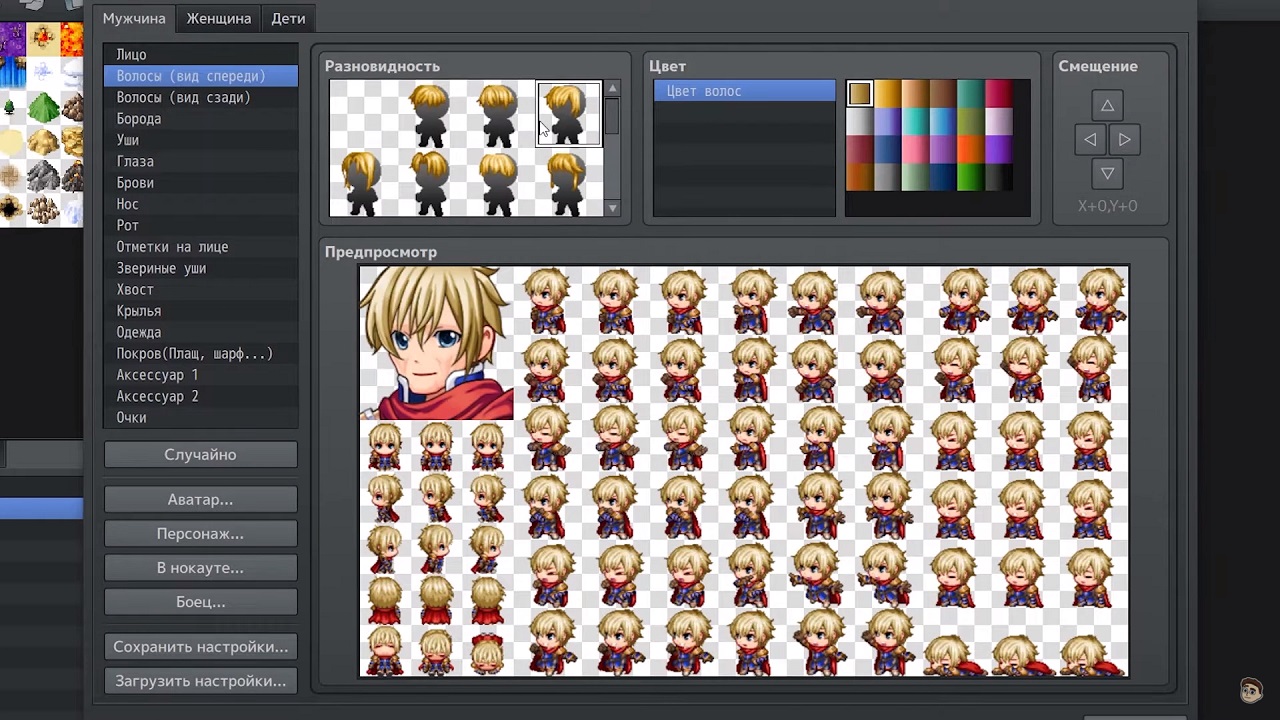The width and height of the screenshot is (1280, 720).
Task: Pick the crimson red color swatch
Action: point(998,94)
